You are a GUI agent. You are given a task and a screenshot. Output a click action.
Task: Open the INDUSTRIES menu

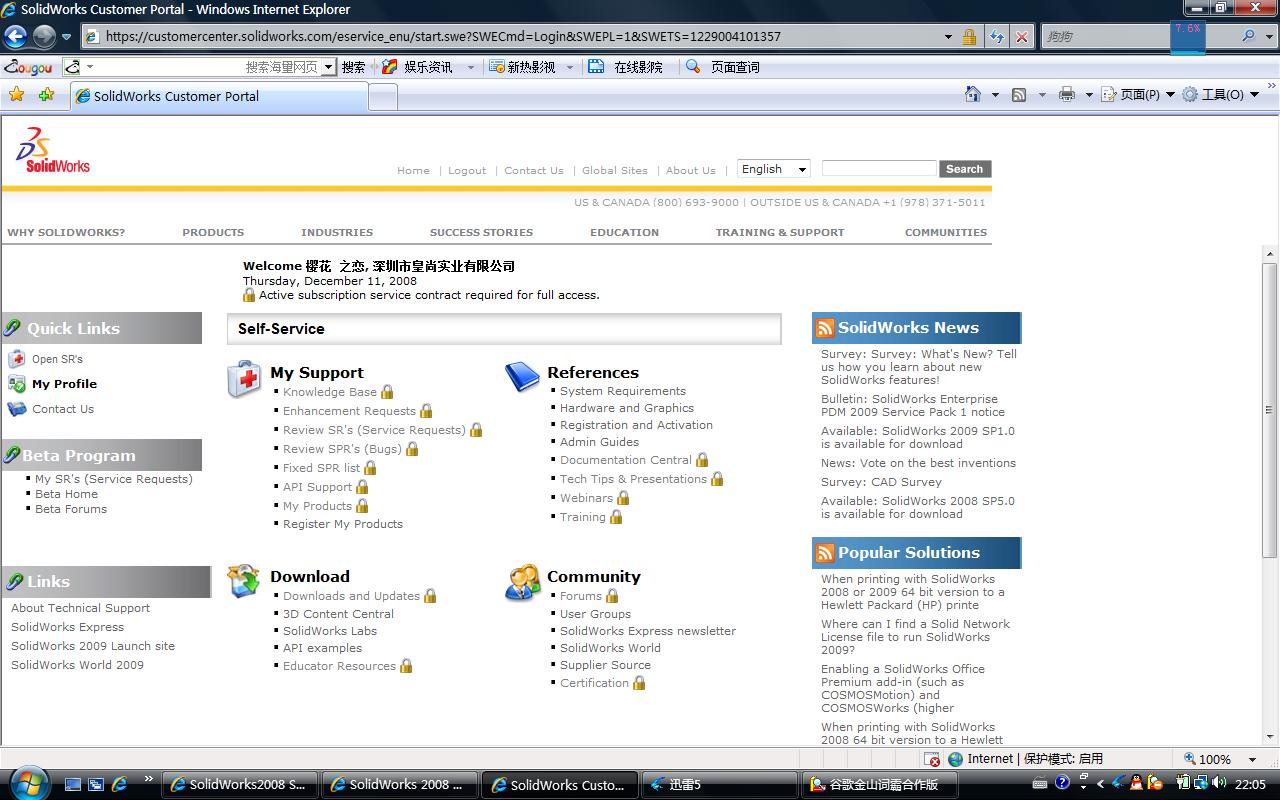point(337,232)
